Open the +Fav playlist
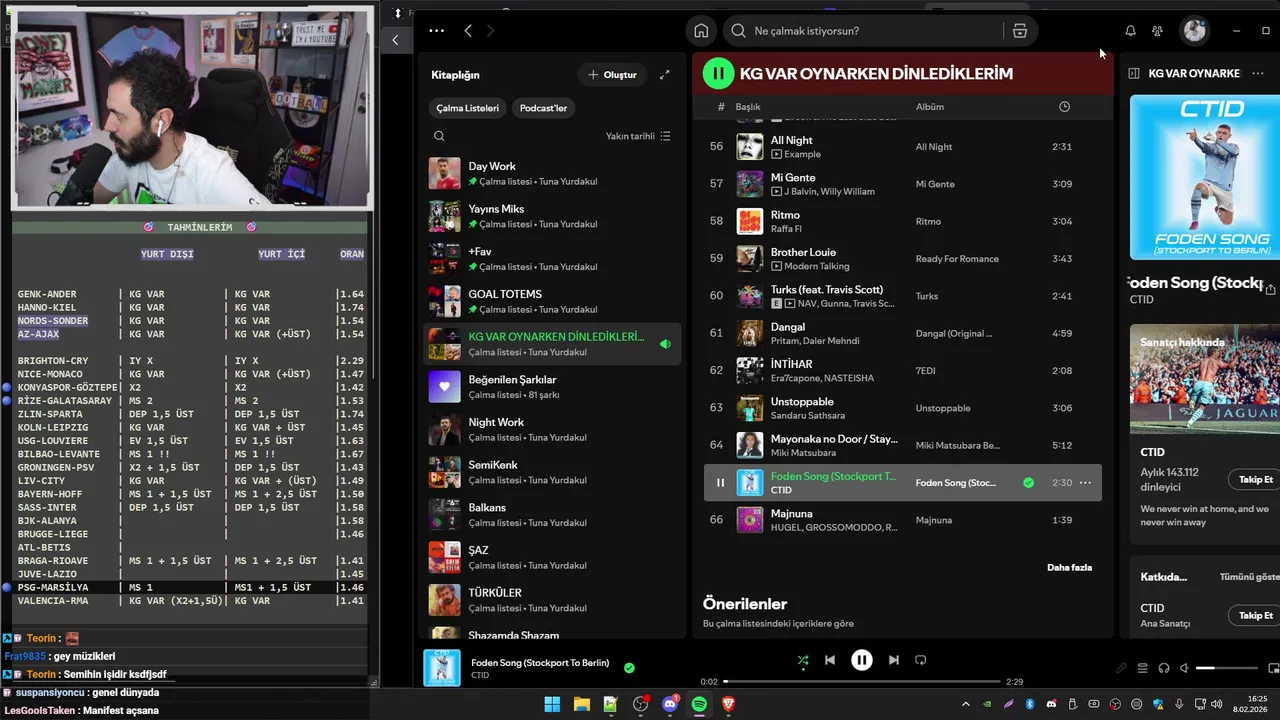 pyautogui.click(x=553, y=259)
